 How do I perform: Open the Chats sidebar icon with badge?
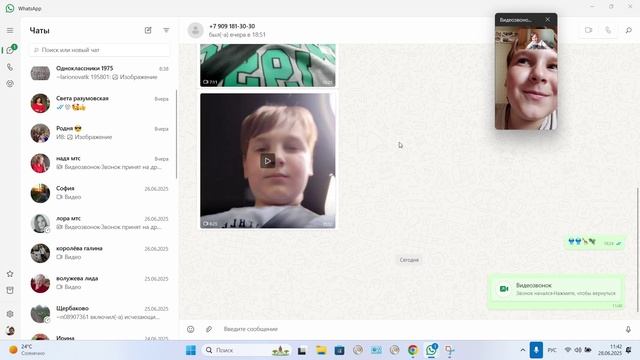(10, 50)
